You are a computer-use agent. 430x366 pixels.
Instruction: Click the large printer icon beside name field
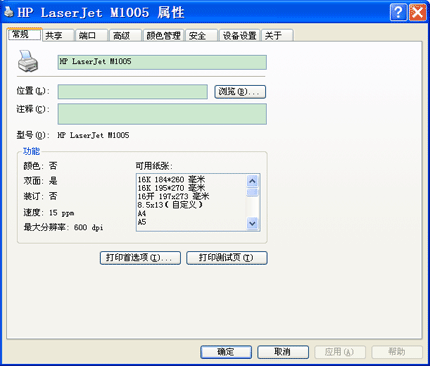[x=28, y=61]
